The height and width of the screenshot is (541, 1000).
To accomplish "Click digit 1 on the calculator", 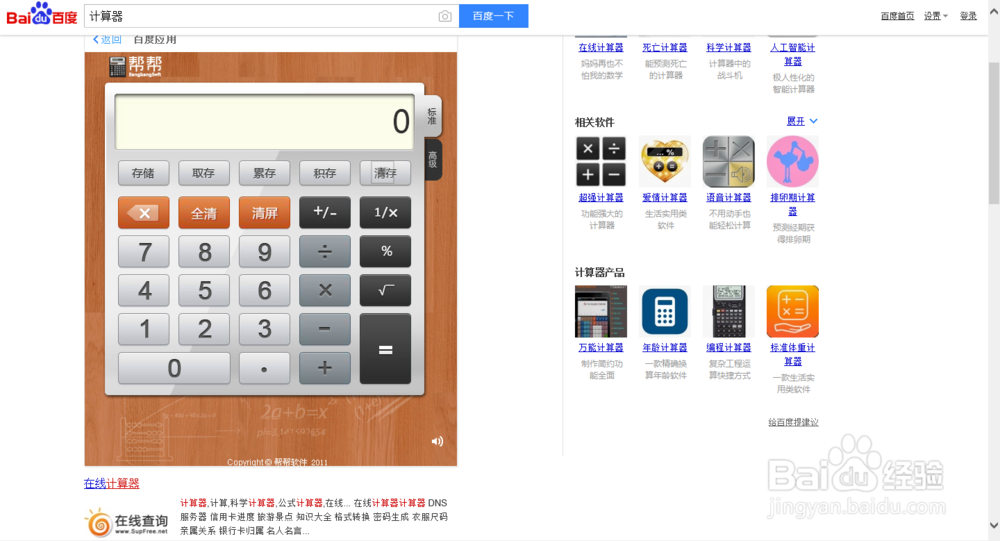I will [143, 329].
